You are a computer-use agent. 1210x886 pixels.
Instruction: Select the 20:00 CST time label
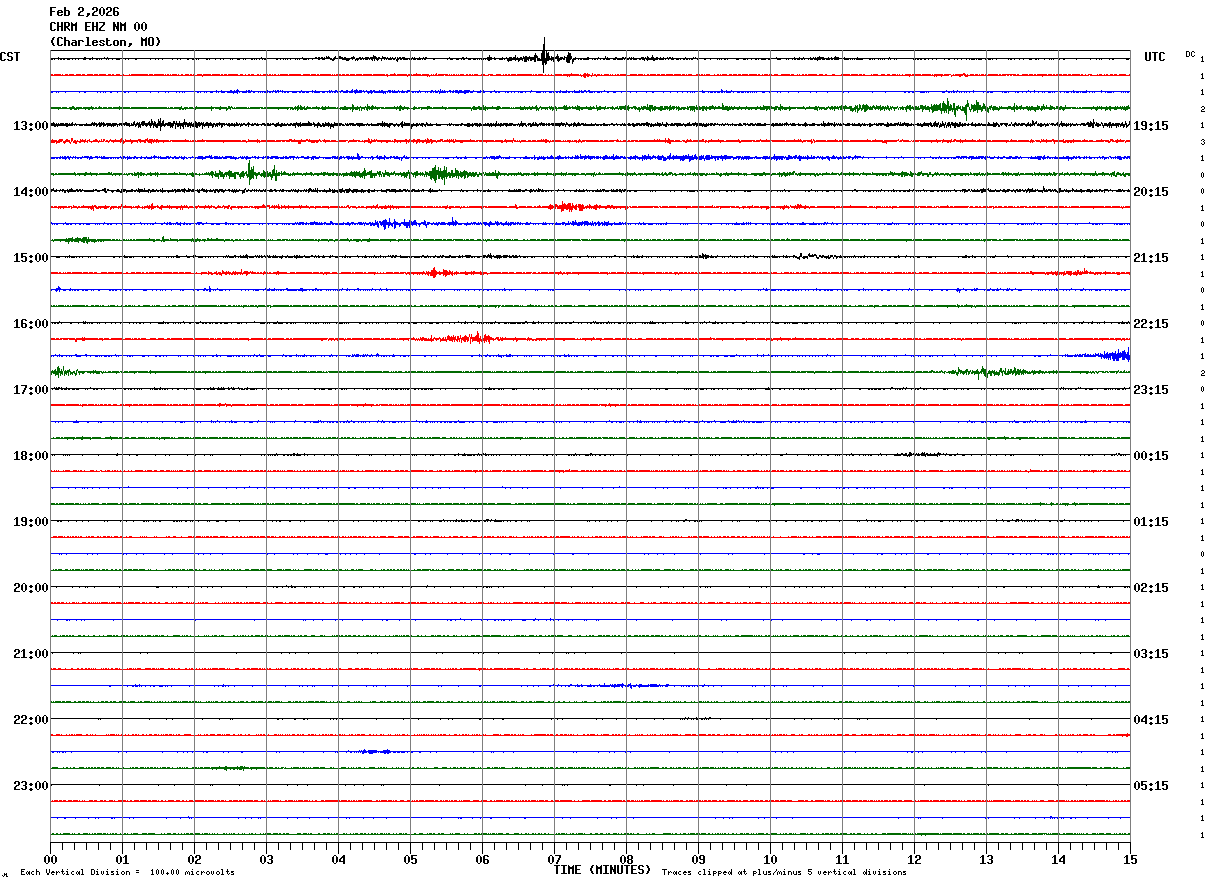30,588
